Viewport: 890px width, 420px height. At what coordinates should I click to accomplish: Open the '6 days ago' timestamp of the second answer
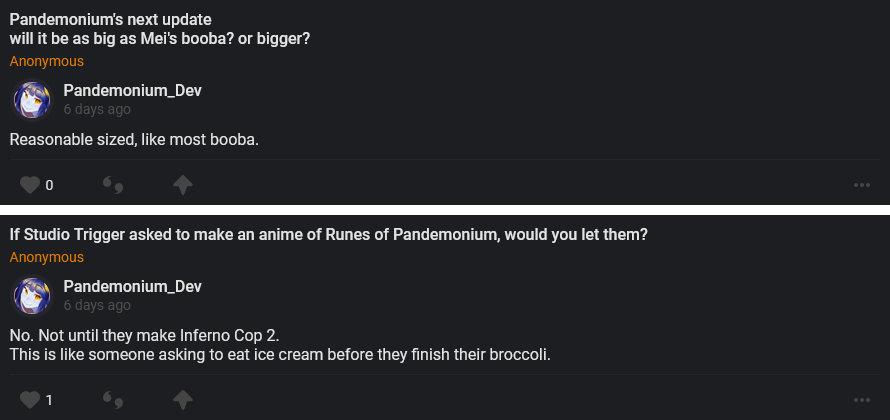(96, 305)
